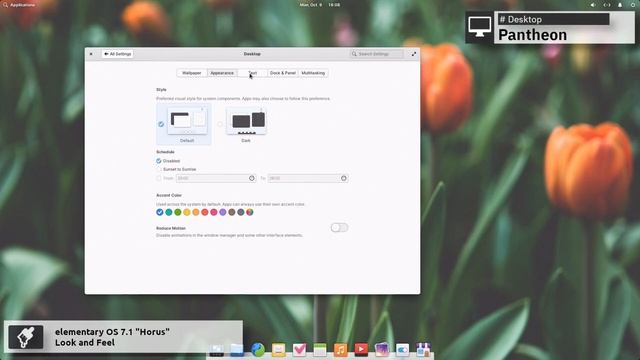This screenshot has width=640, height=360.
Task: Open the Applications menu
Action: (19, 5)
